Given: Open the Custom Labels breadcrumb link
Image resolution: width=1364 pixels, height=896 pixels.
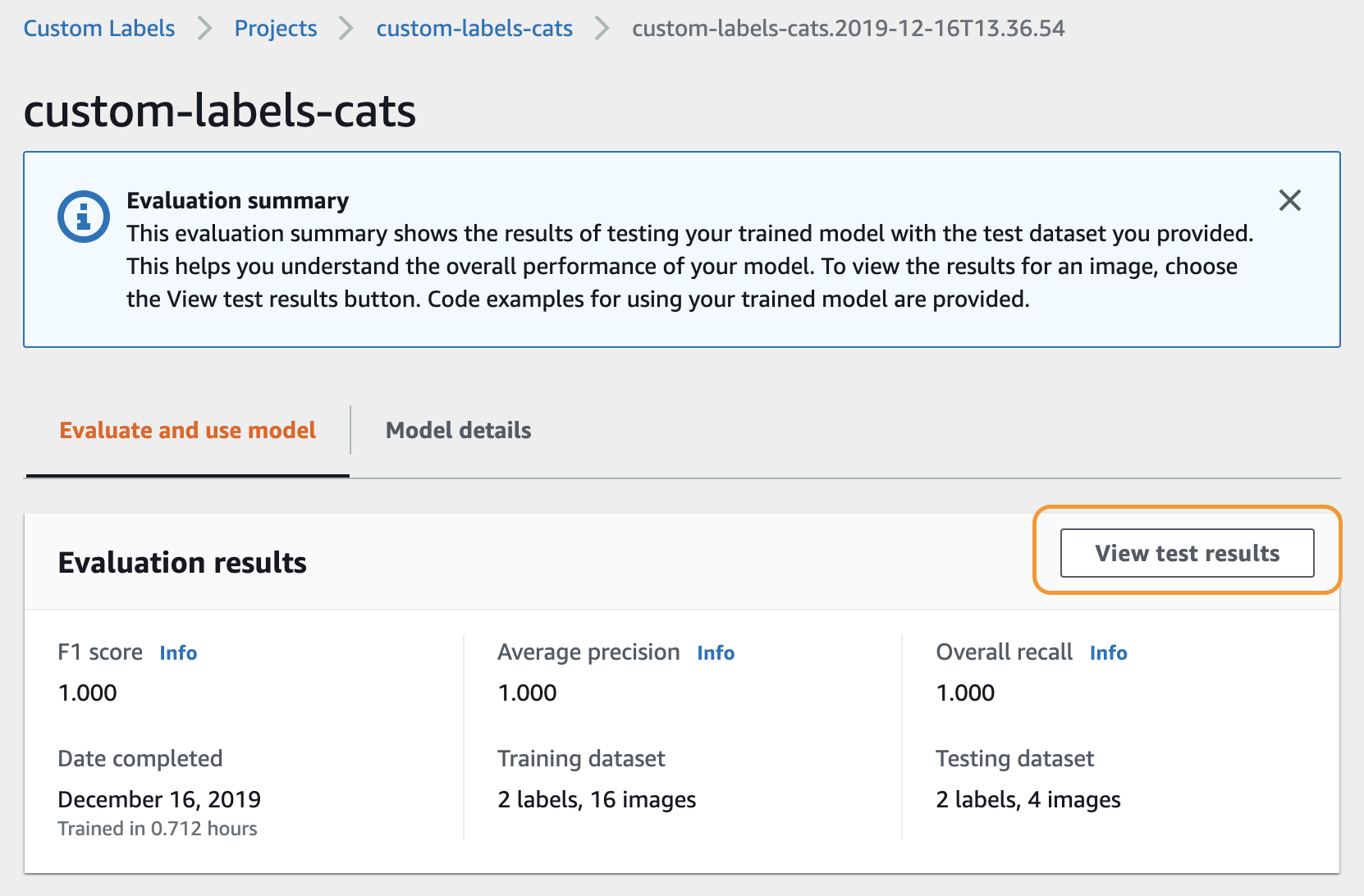Looking at the screenshot, I should coord(99,29).
